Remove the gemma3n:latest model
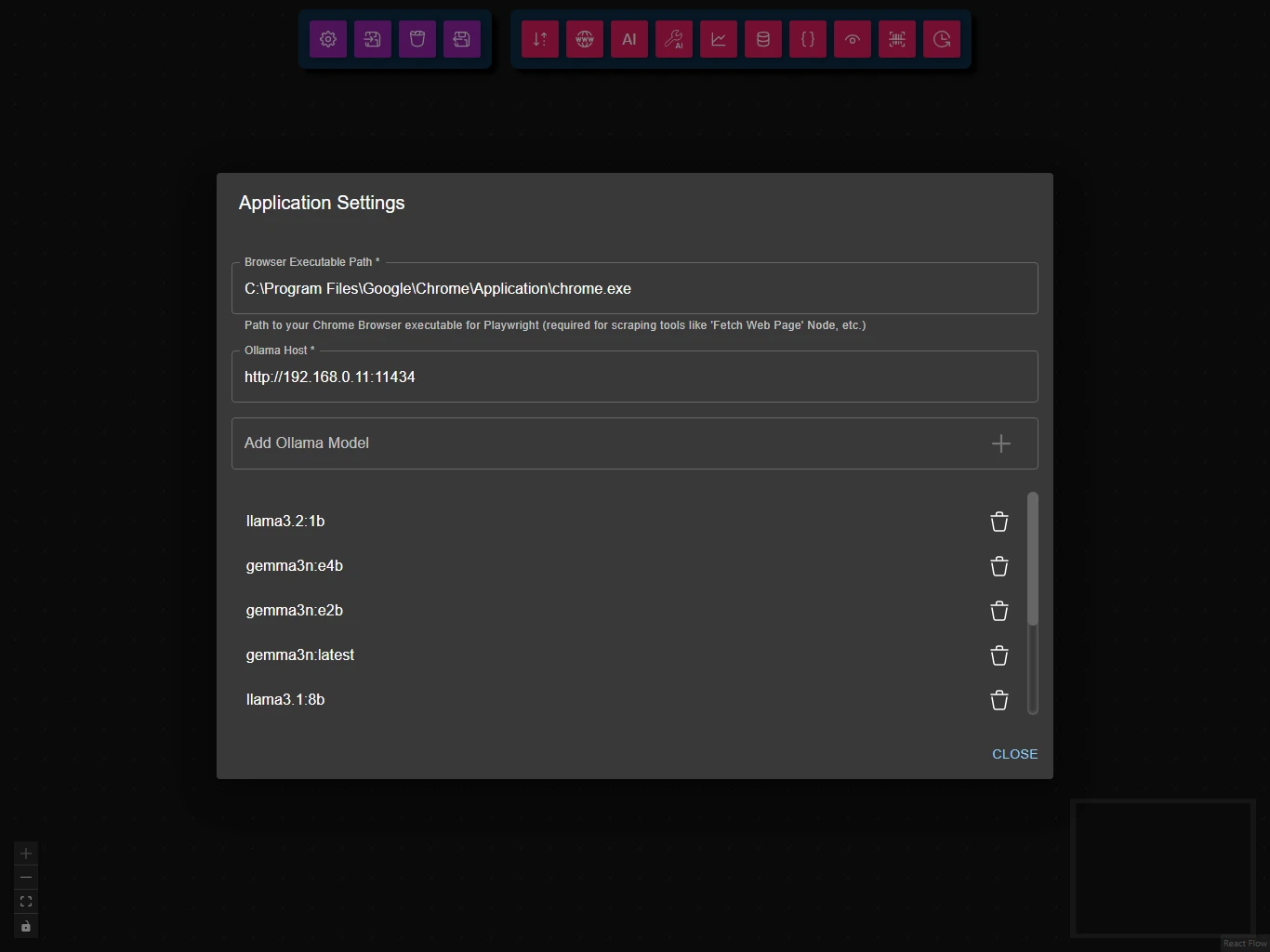The image size is (1270, 952). [x=999, y=655]
